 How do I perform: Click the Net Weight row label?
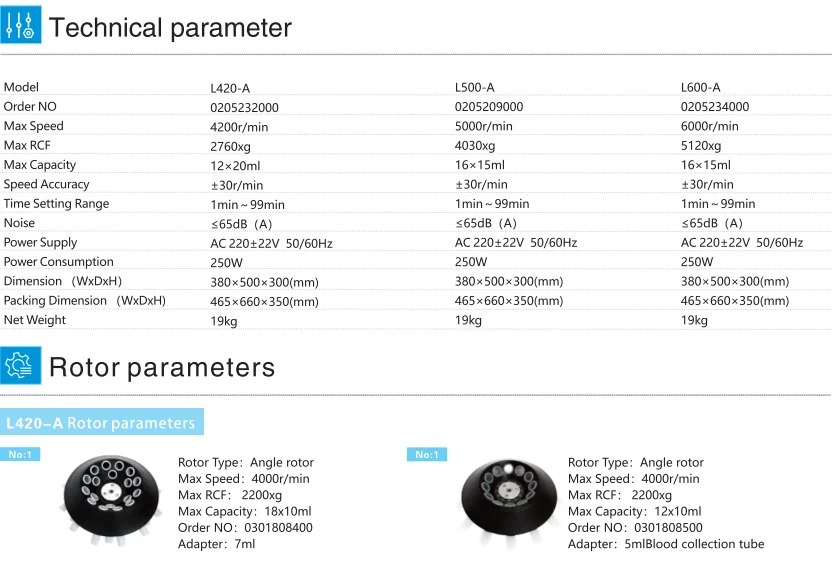[34, 320]
